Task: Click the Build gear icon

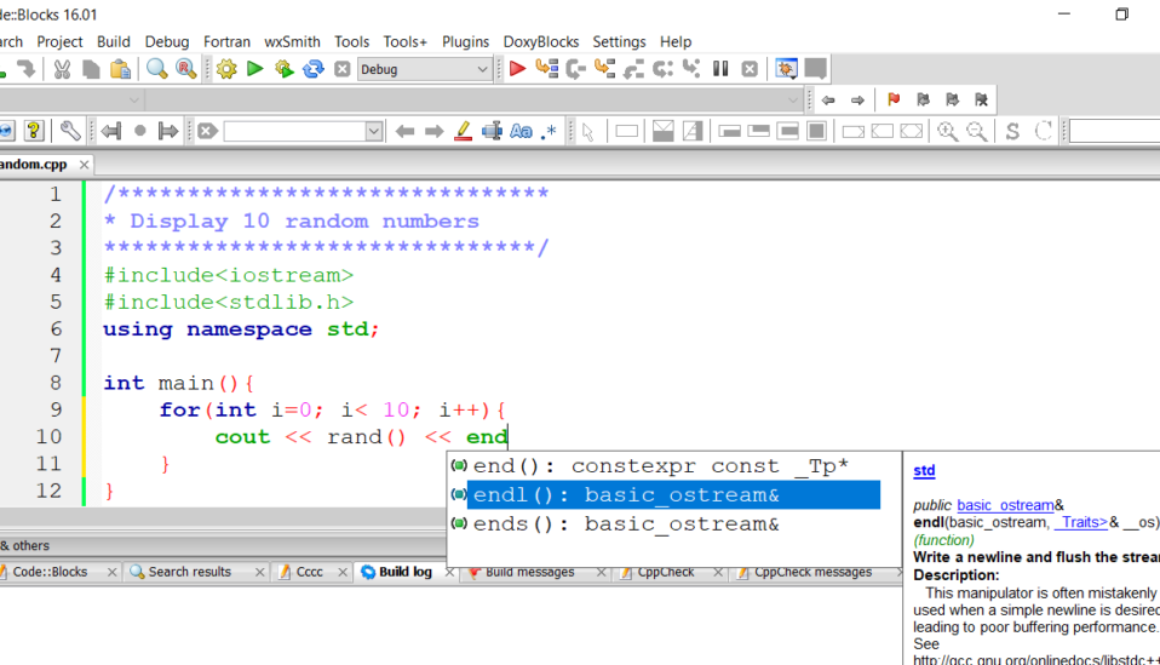Action: (226, 69)
